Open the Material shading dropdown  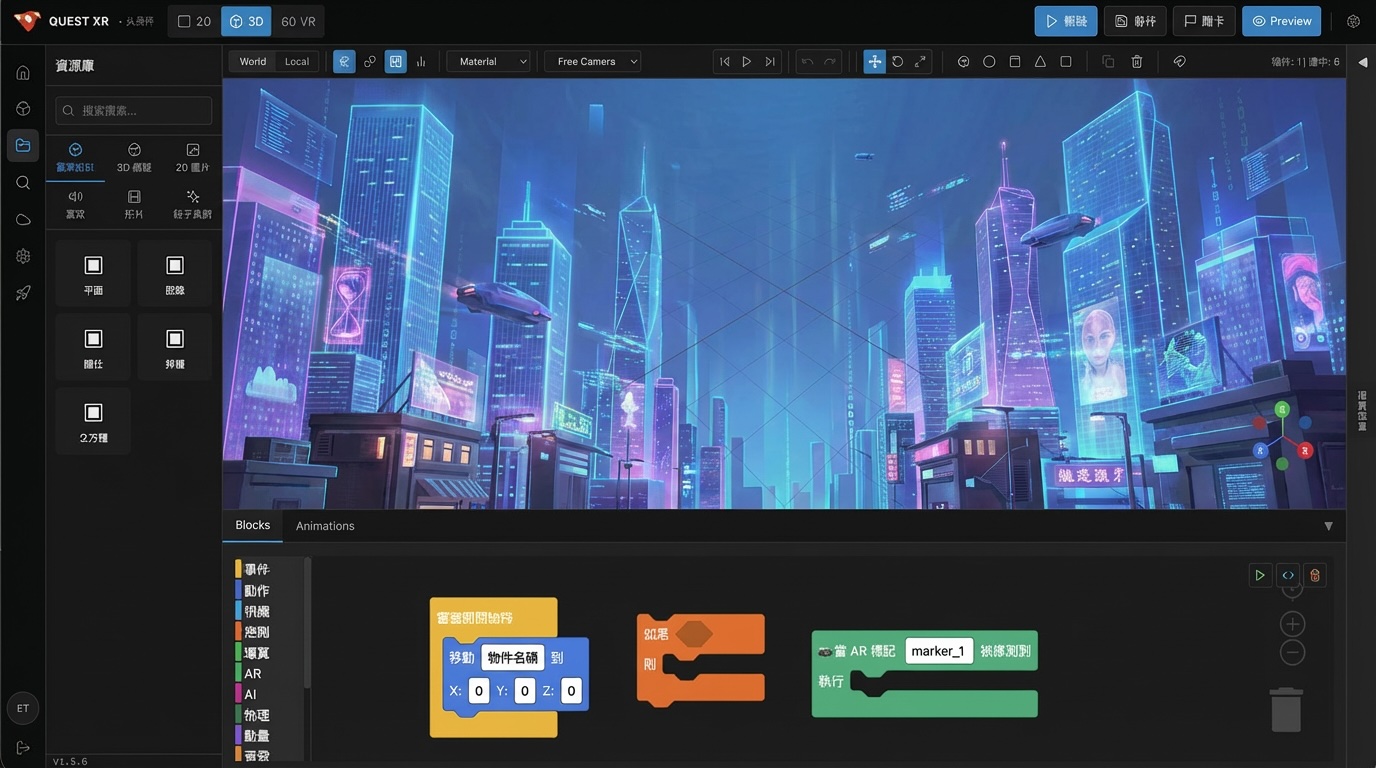(x=488, y=61)
